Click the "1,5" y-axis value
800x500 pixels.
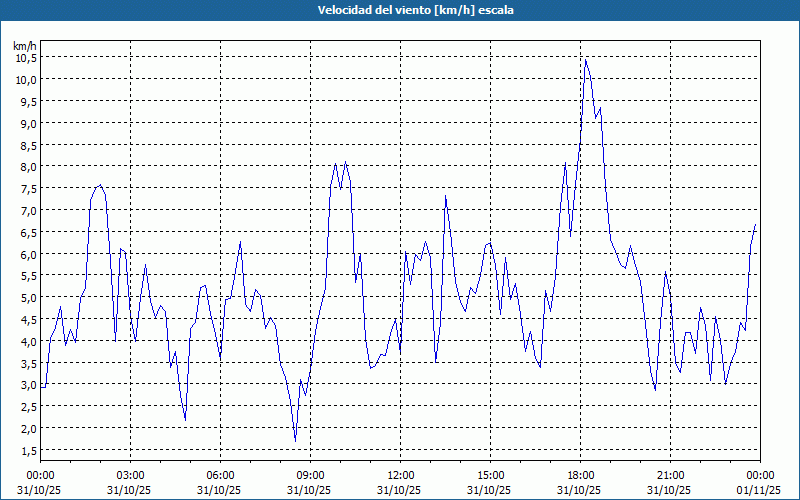click(x=25, y=451)
